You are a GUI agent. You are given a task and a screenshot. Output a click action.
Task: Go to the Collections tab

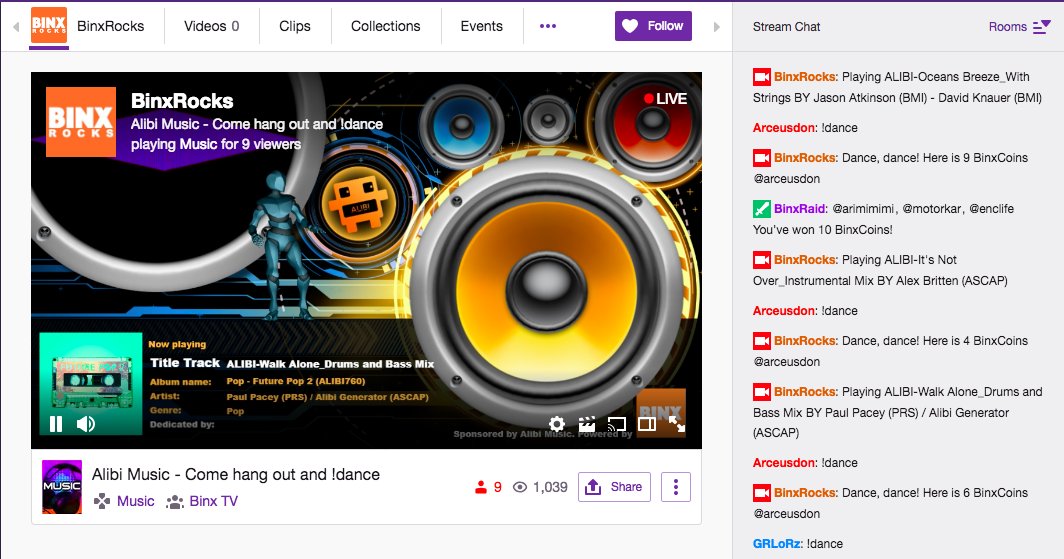pyautogui.click(x=385, y=26)
